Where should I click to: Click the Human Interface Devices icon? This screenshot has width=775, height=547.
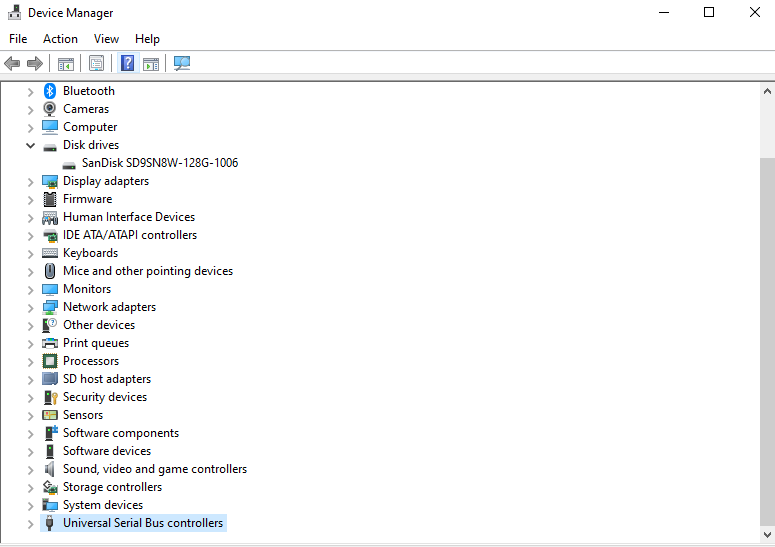pyautogui.click(x=50, y=217)
